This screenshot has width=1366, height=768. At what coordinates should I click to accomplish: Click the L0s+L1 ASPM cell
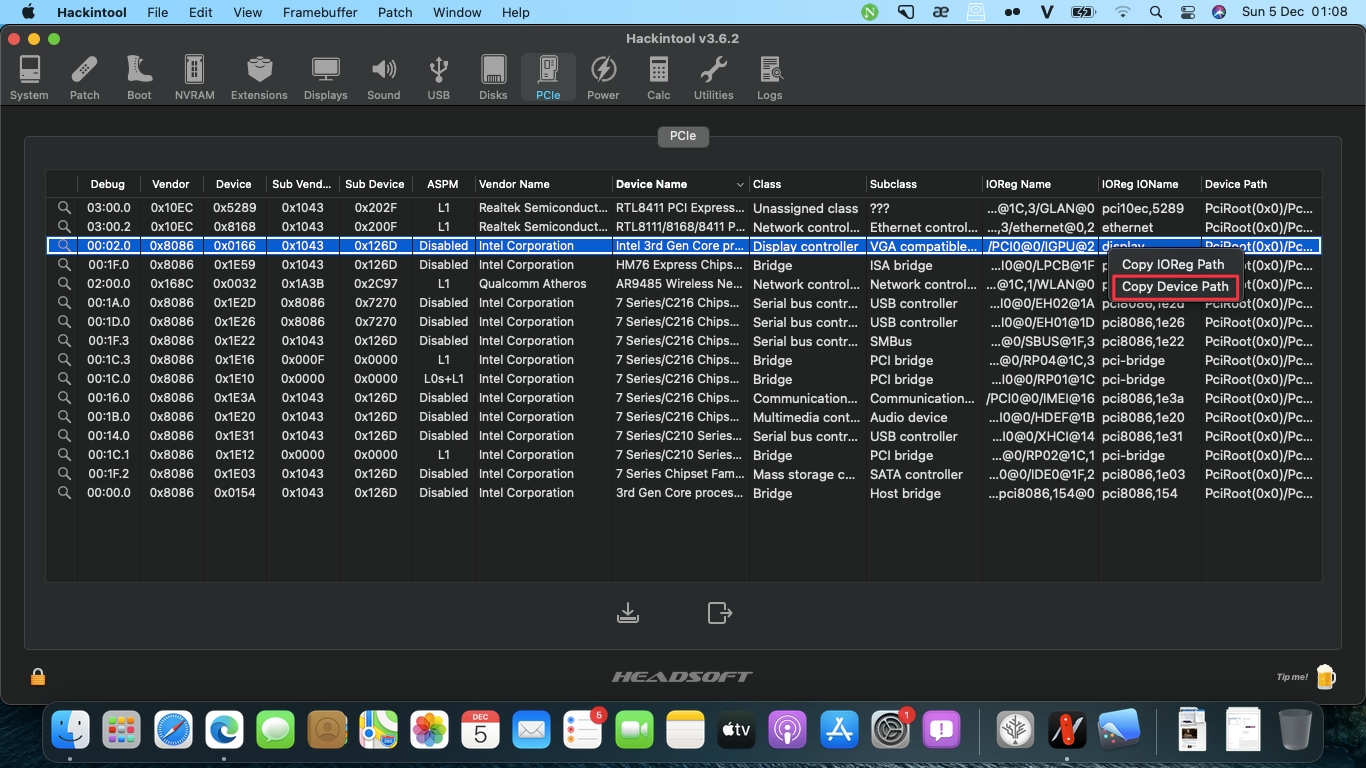(443, 379)
